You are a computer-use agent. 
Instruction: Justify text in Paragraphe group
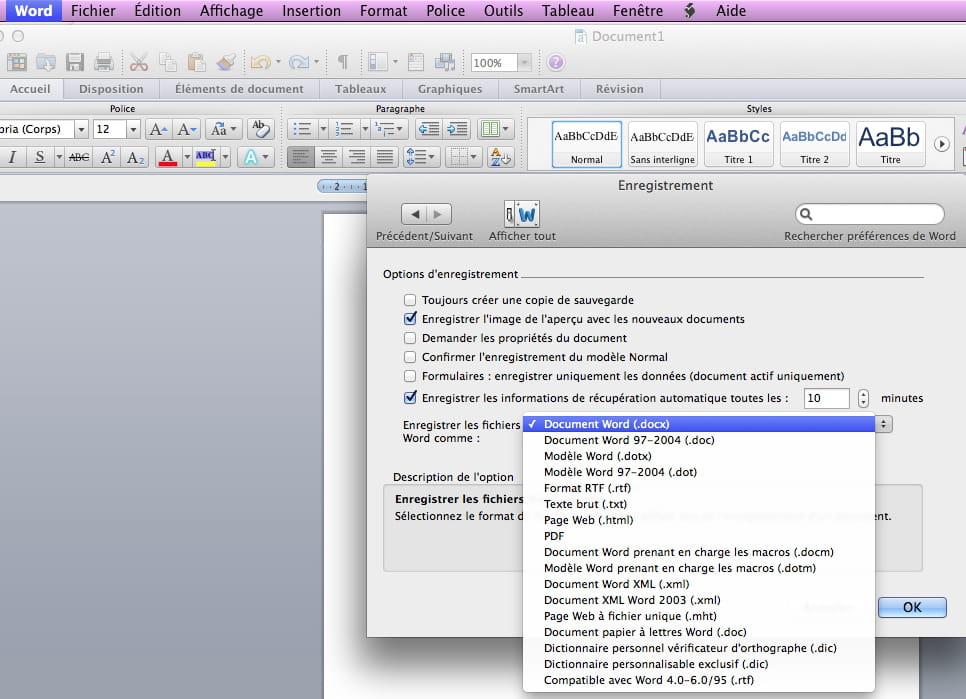point(384,157)
